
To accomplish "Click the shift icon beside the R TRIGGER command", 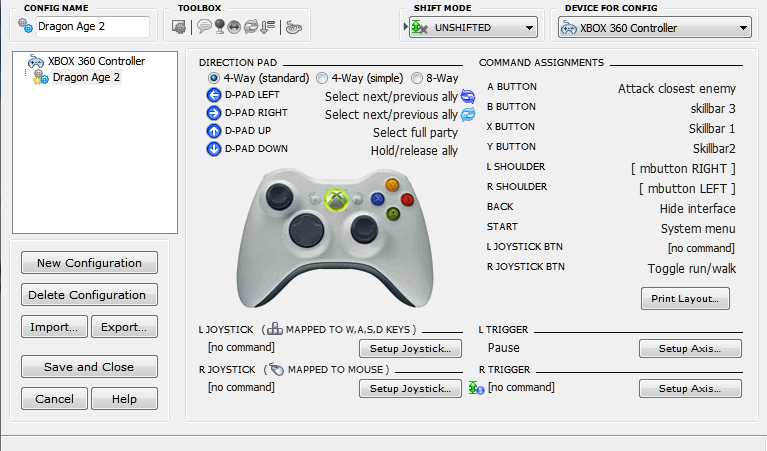I will coord(476,388).
